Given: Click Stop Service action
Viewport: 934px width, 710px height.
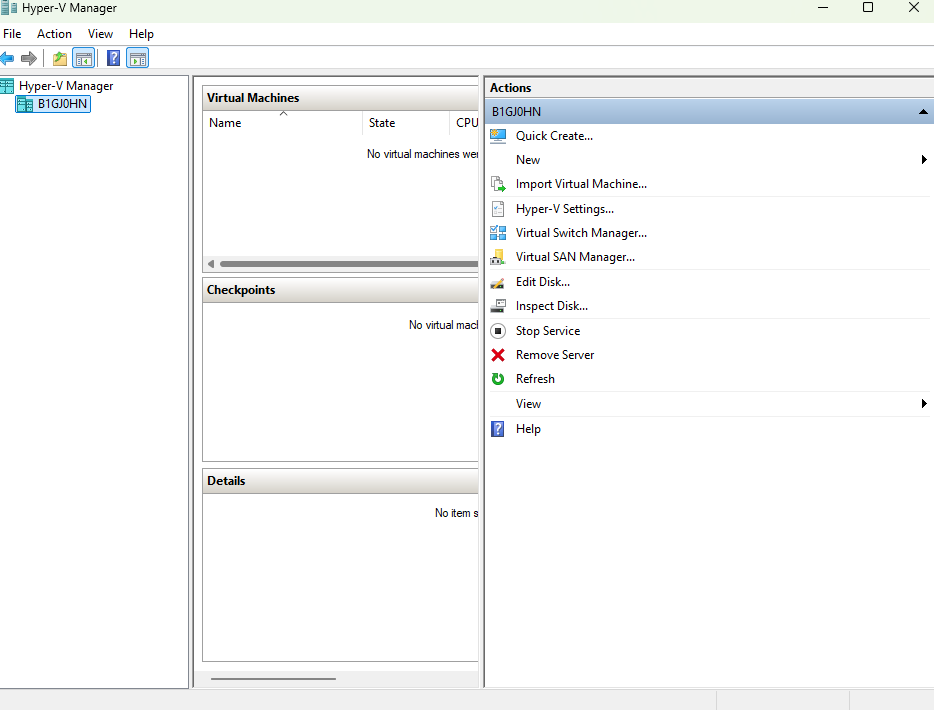Looking at the screenshot, I should coord(547,331).
